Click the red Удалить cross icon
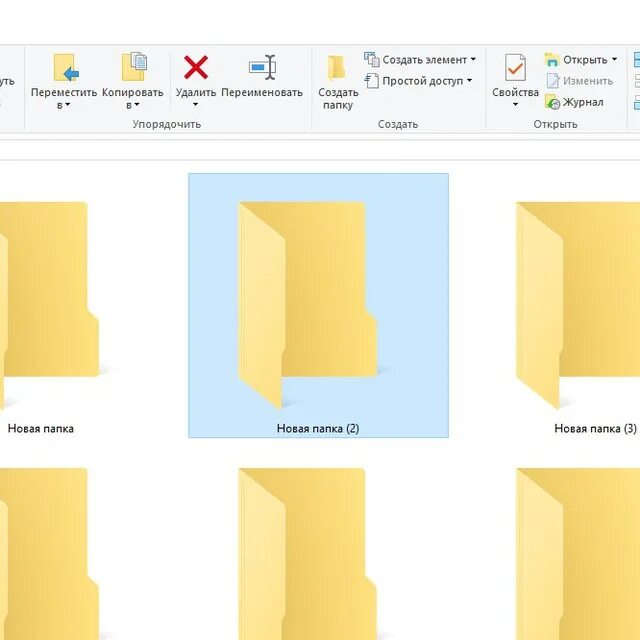The width and height of the screenshot is (640, 640). coord(196,67)
